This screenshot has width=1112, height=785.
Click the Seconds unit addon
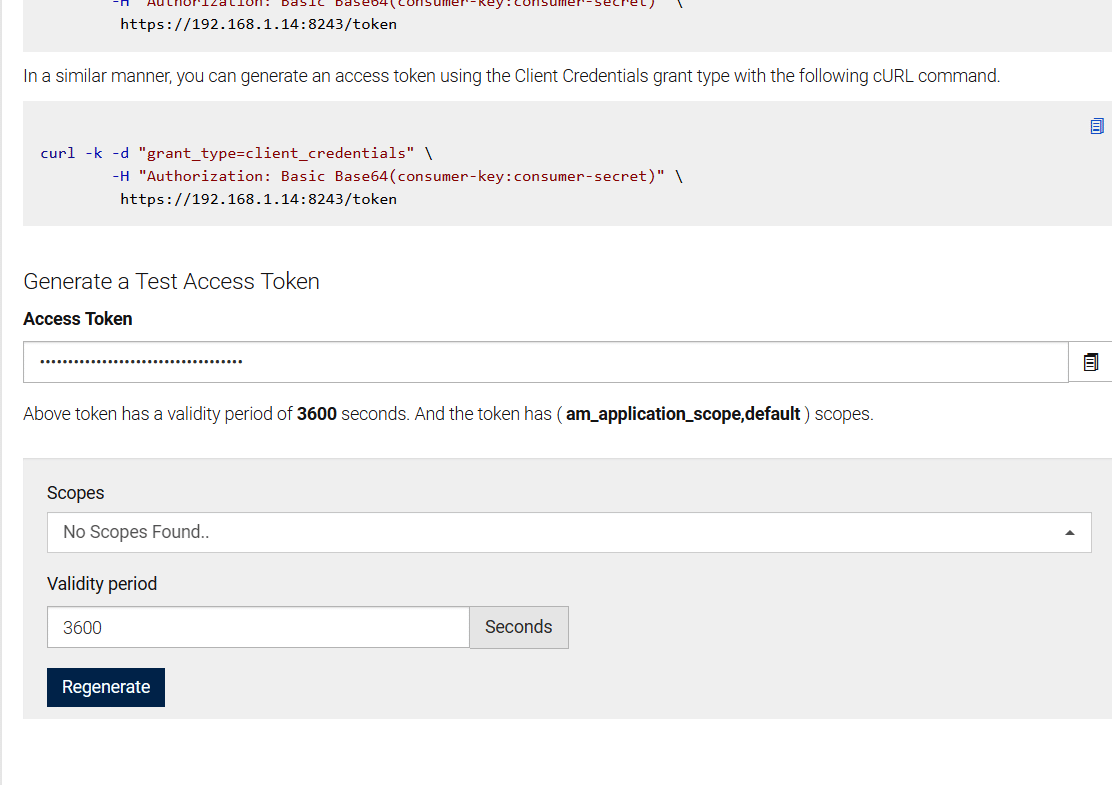[518, 627]
